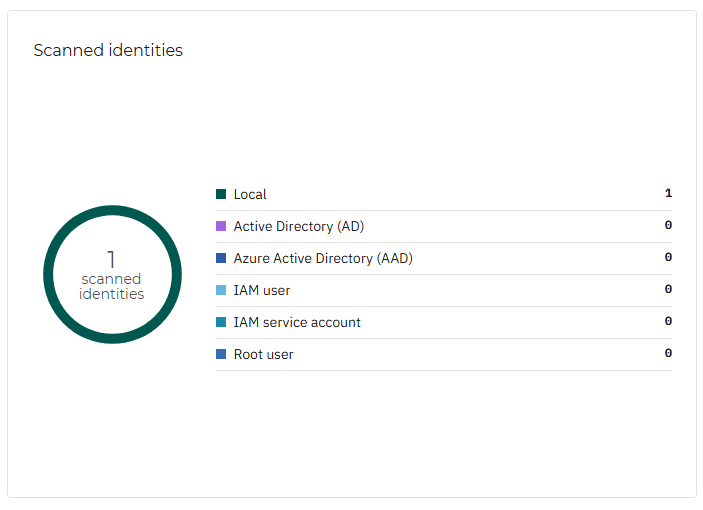
Task: Click the Active Directory count of 0
Action: click(x=668, y=226)
